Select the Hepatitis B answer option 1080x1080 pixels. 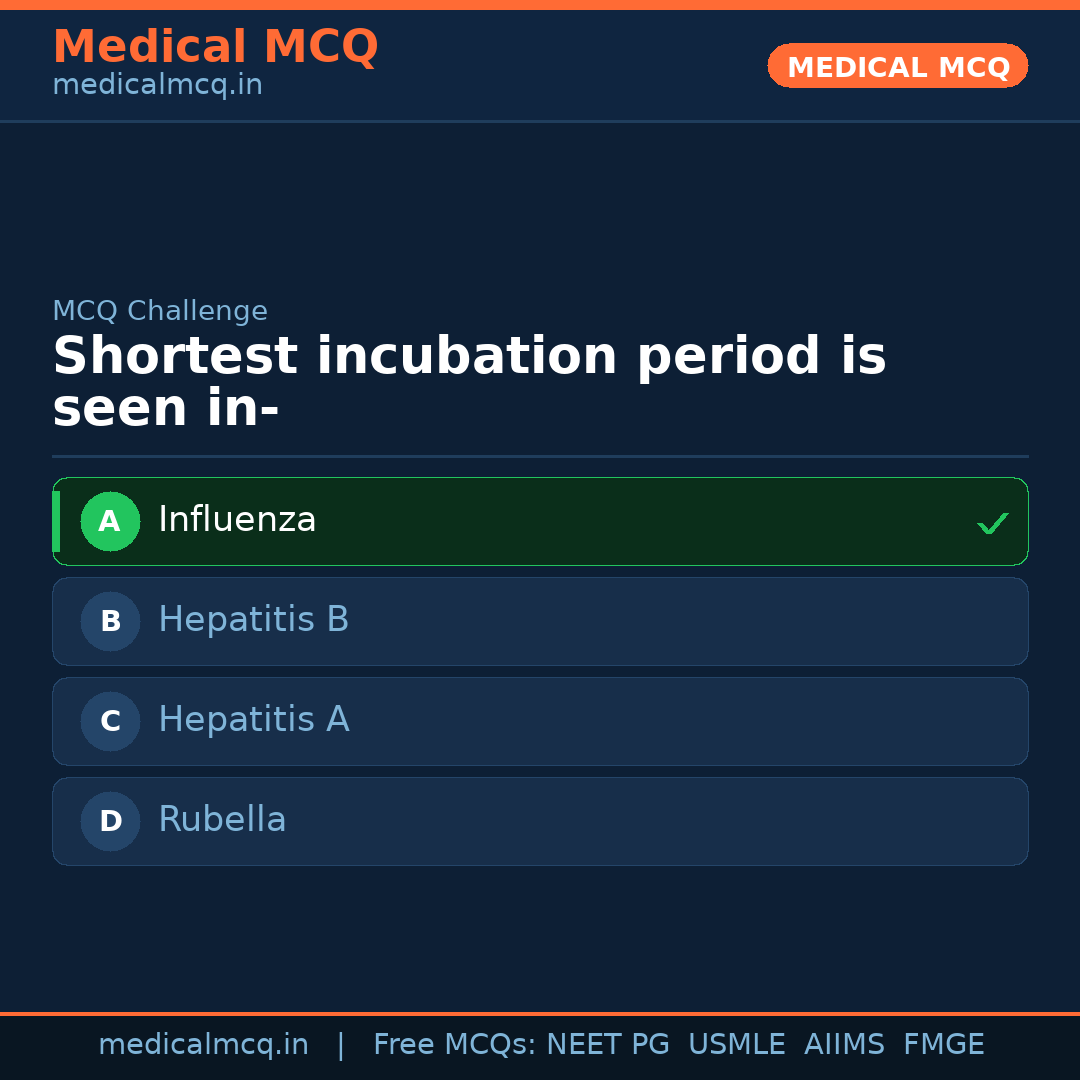254,620
